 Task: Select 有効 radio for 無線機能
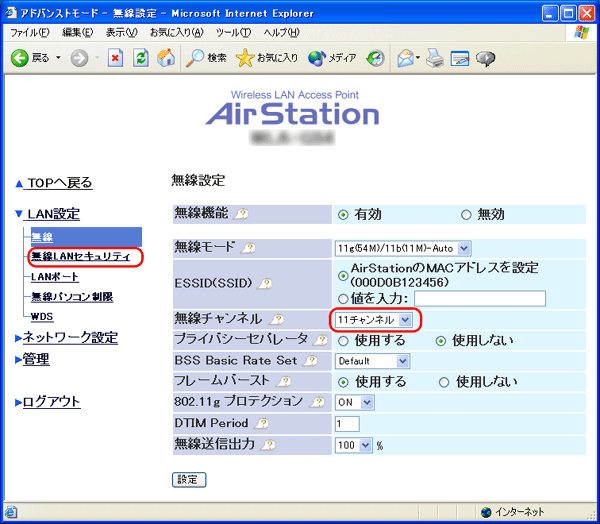[343, 215]
